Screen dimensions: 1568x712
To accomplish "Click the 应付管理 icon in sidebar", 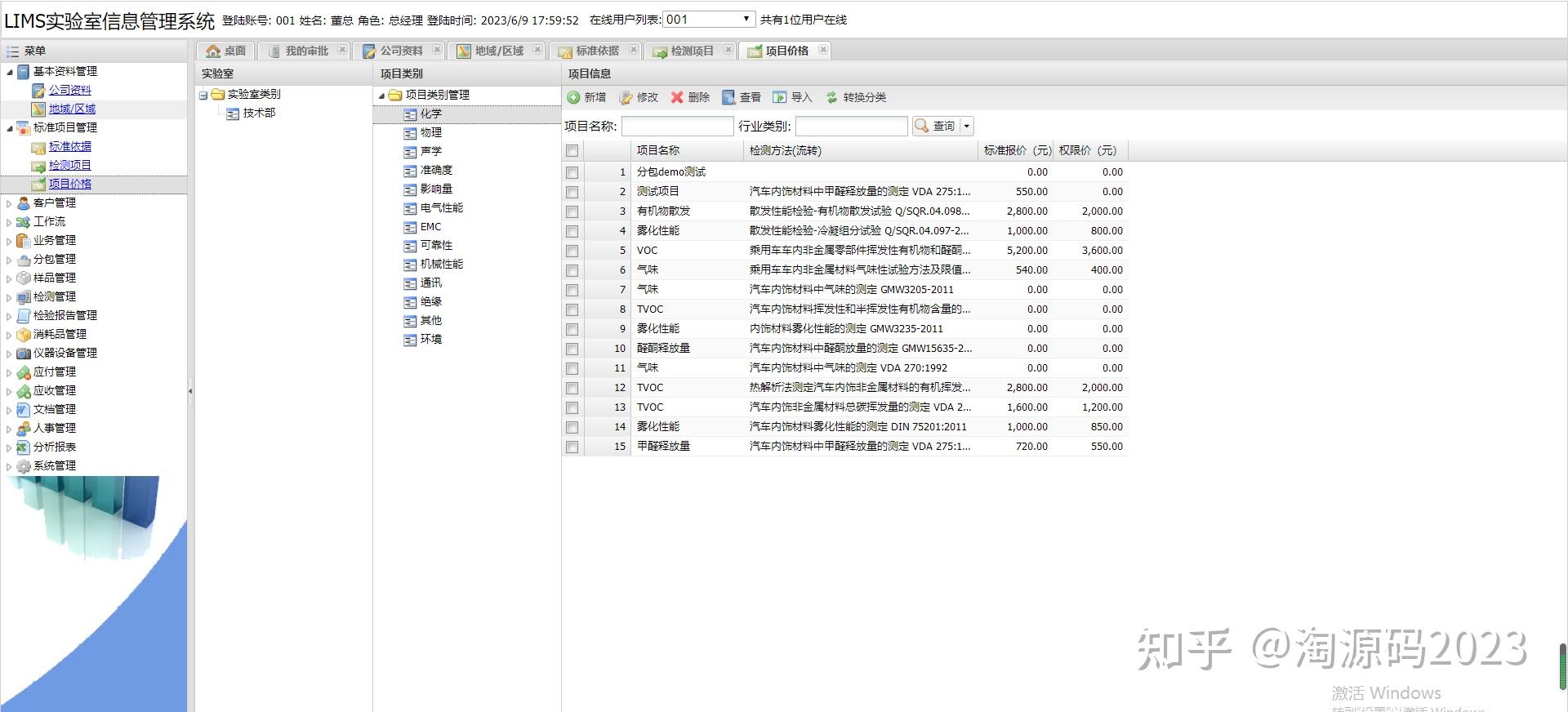I will pos(24,372).
